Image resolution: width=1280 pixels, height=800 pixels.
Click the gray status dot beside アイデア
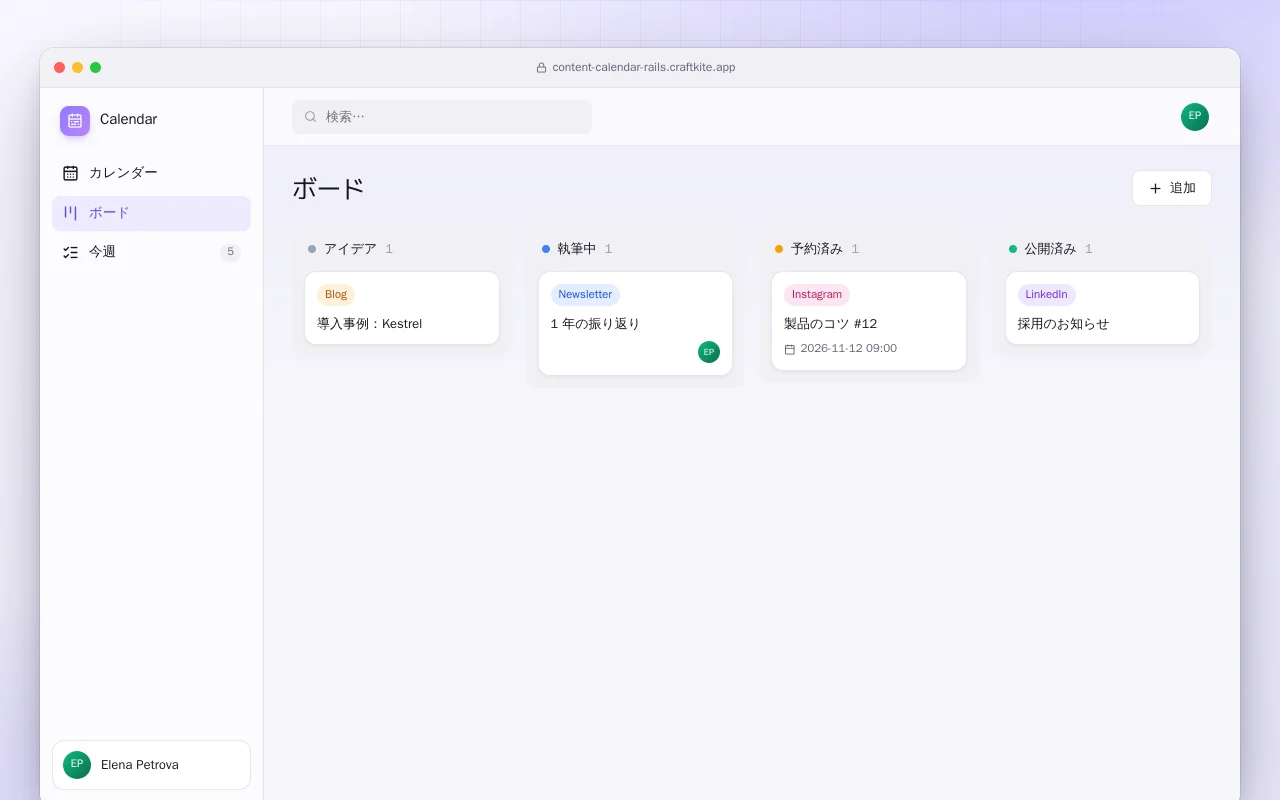pos(312,249)
